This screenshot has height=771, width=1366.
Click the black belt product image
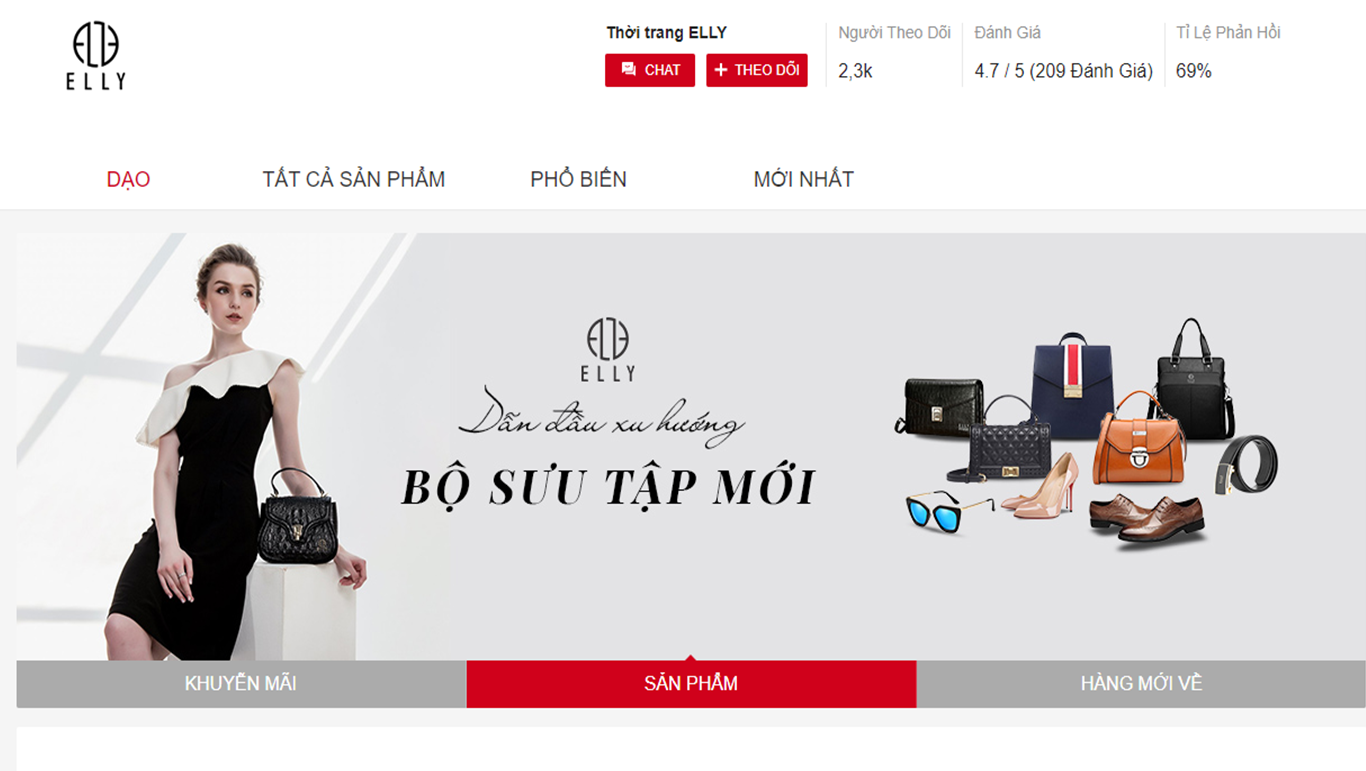[1246, 464]
